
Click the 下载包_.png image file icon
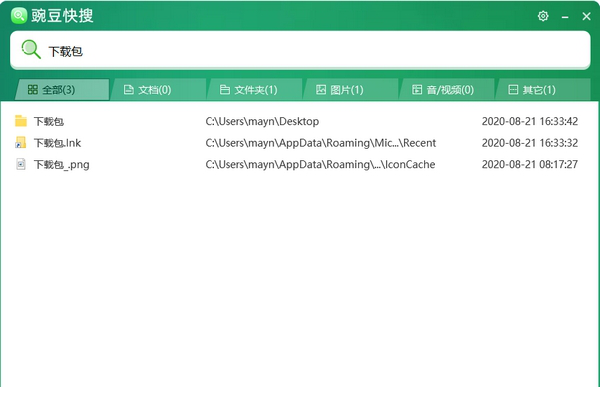click(x=21, y=164)
